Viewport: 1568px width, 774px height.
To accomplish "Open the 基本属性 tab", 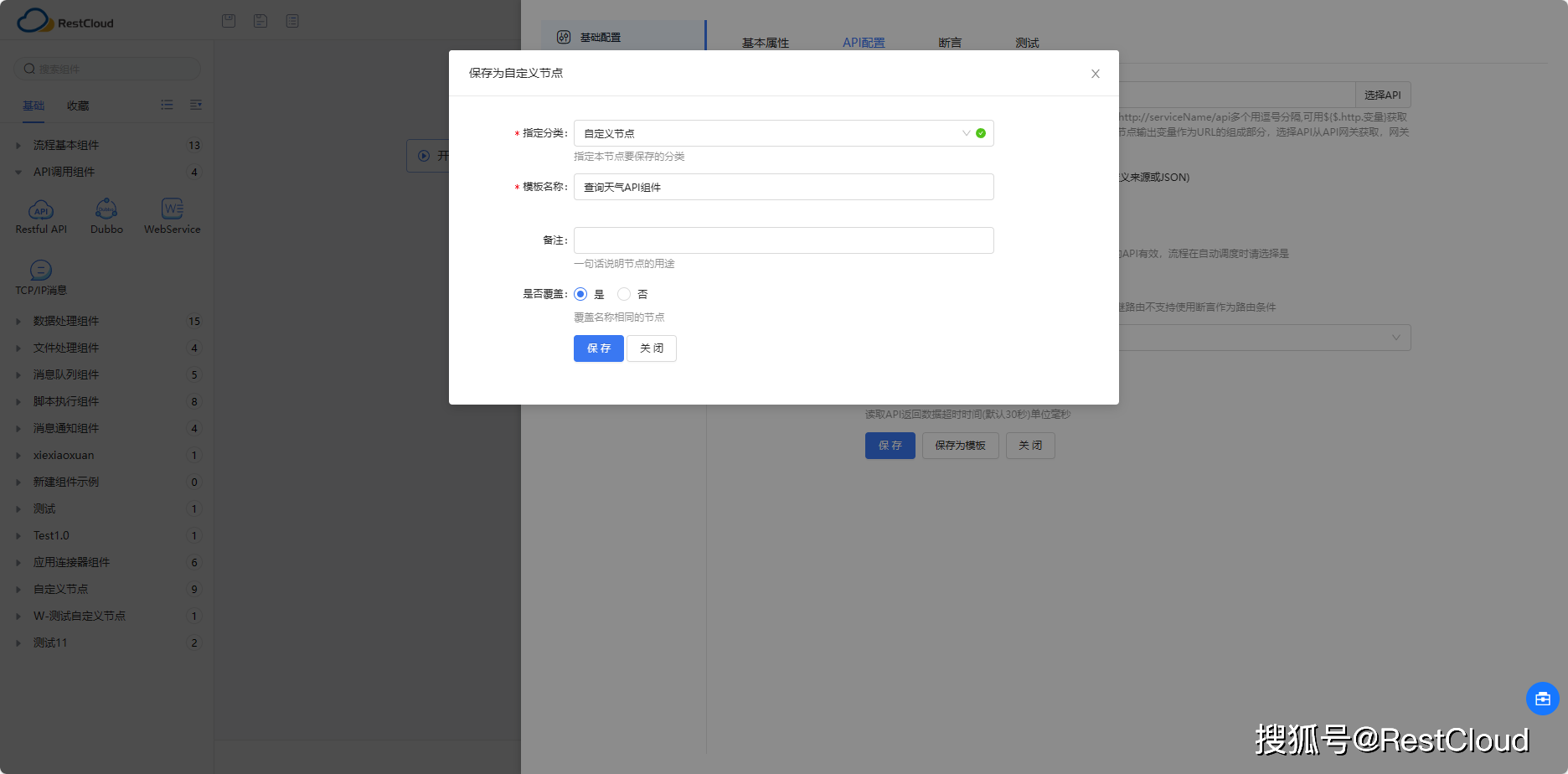I will 766,43.
